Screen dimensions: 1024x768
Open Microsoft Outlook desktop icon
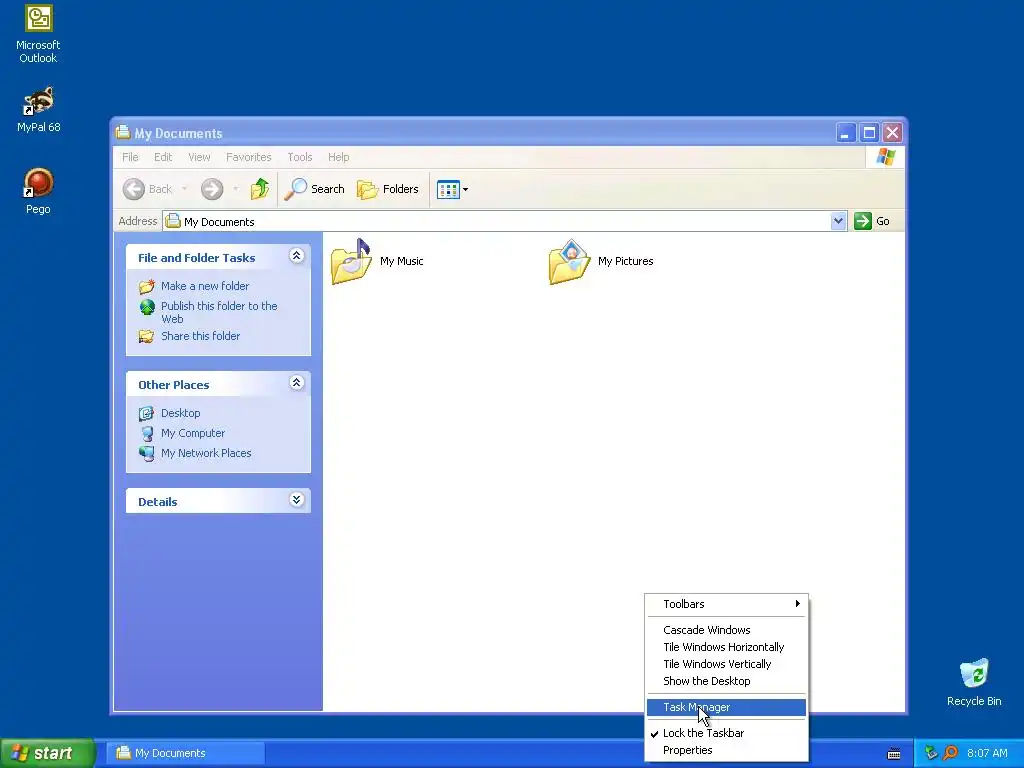[x=38, y=34]
